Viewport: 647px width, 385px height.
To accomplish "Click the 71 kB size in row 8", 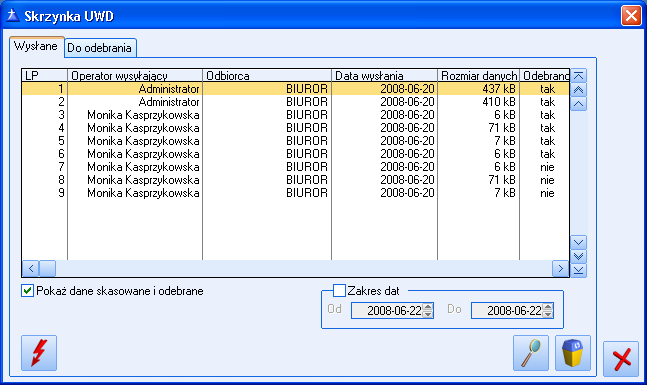I will click(502, 180).
